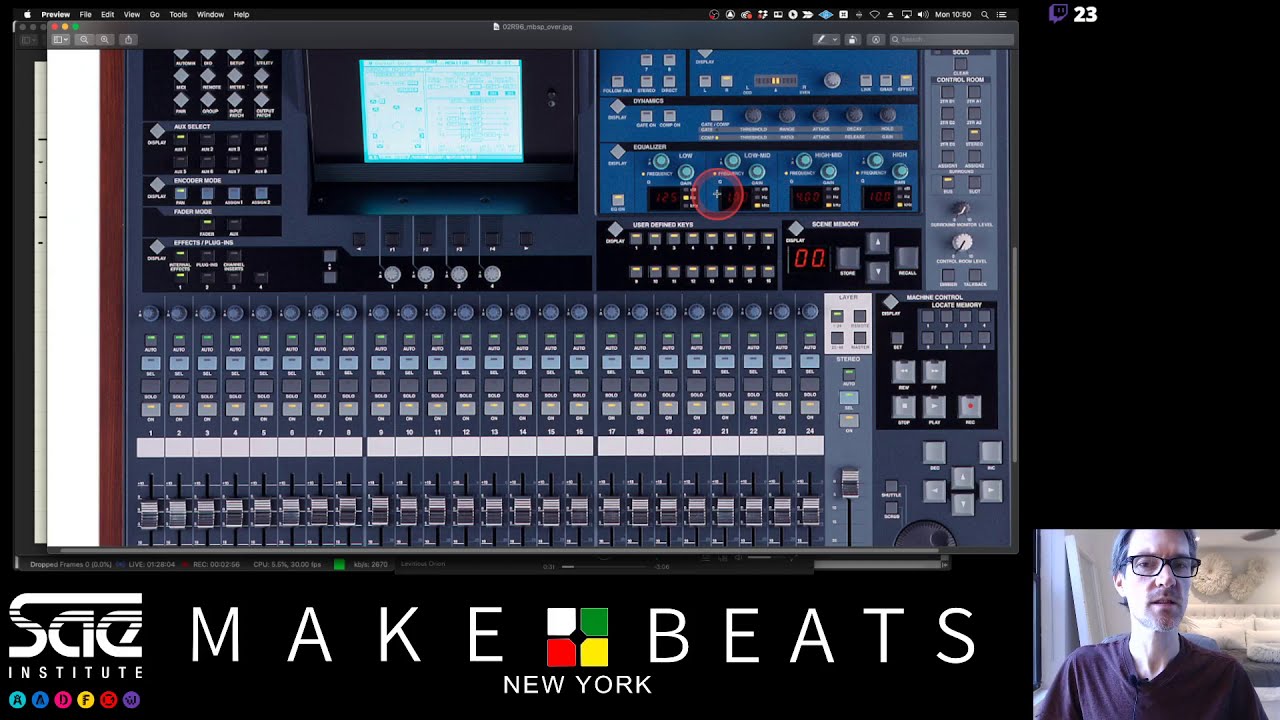Toggle AUX 1 button in Aux Select
This screenshot has width=1280, height=720.
tap(181, 141)
